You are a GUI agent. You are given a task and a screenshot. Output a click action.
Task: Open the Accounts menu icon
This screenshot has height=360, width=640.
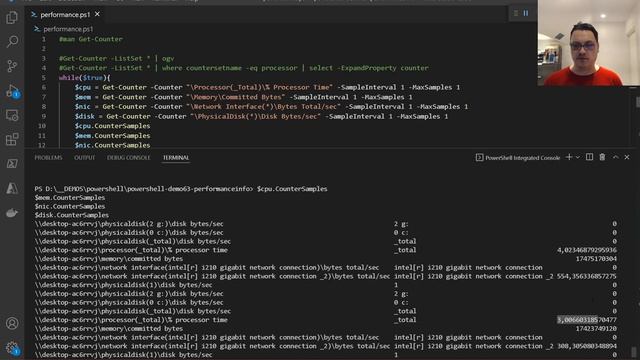(x=12, y=323)
